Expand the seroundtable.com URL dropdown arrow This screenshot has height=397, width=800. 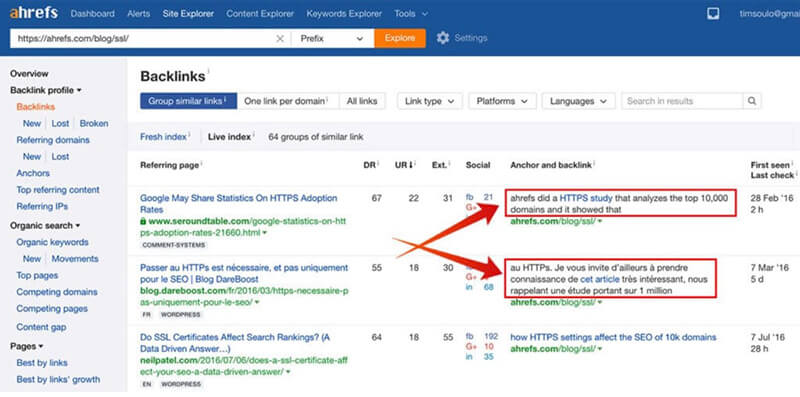[265, 233]
